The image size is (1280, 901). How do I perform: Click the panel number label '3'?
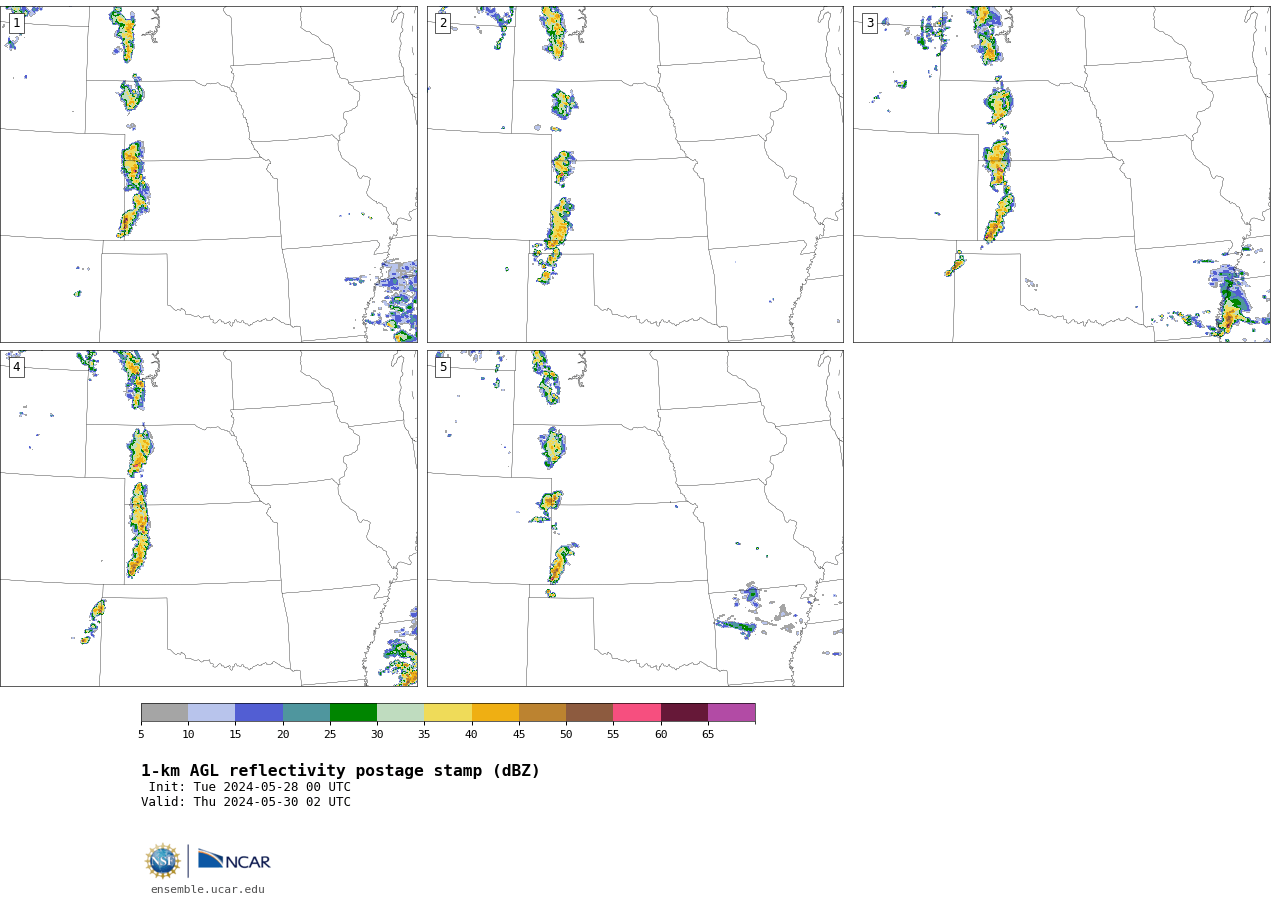point(869,23)
